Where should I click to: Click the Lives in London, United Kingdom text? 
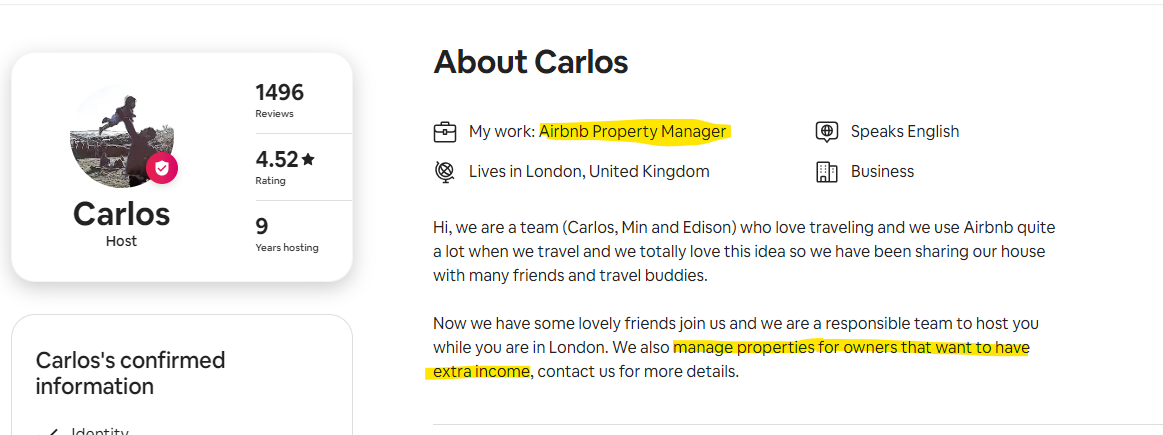tap(589, 172)
